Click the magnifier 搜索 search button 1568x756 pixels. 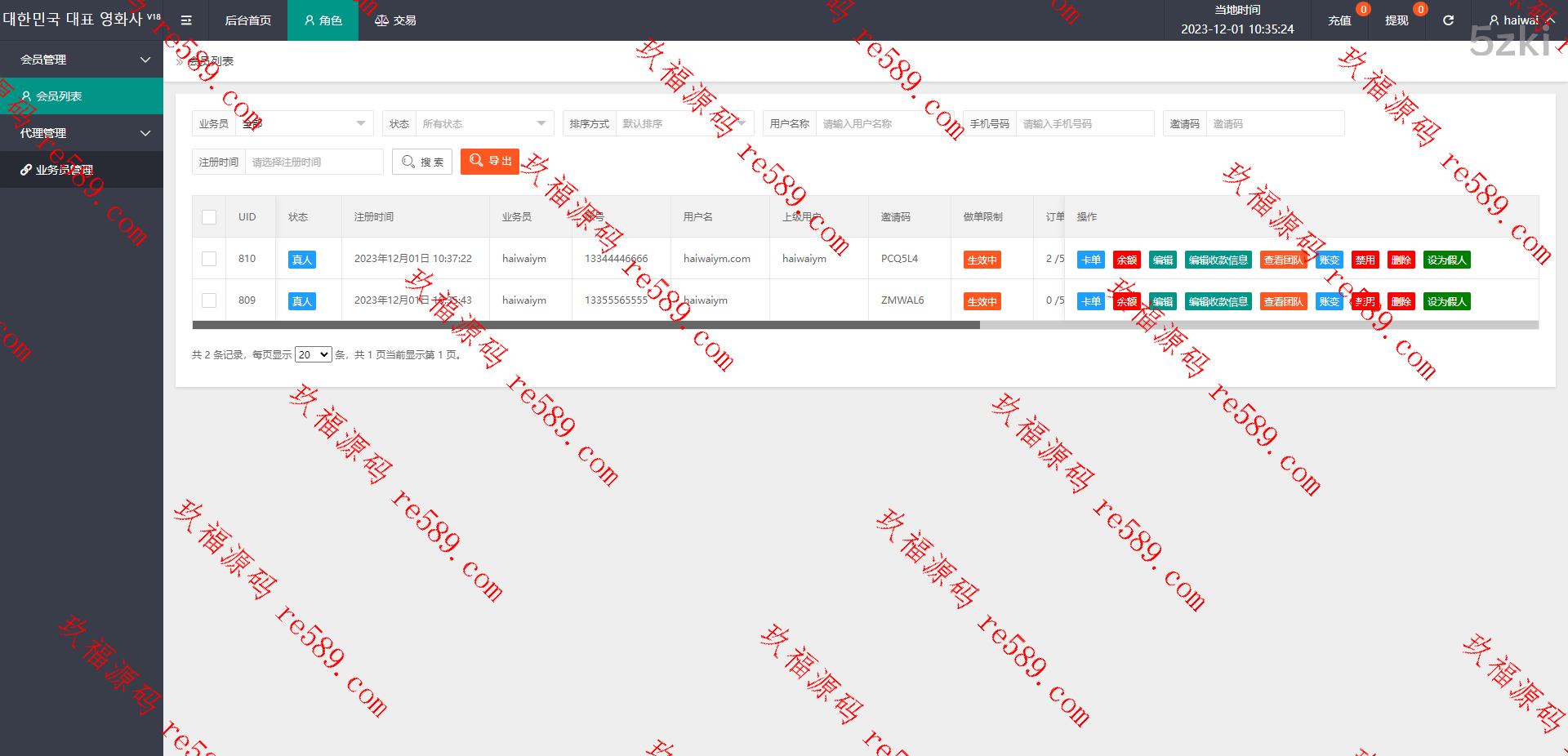[x=422, y=162]
